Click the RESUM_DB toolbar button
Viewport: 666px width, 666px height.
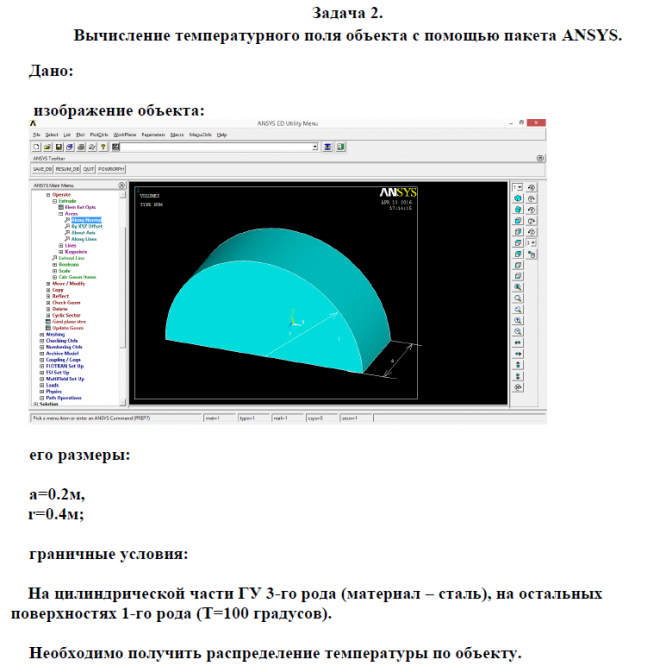pyautogui.click(x=67, y=169)
